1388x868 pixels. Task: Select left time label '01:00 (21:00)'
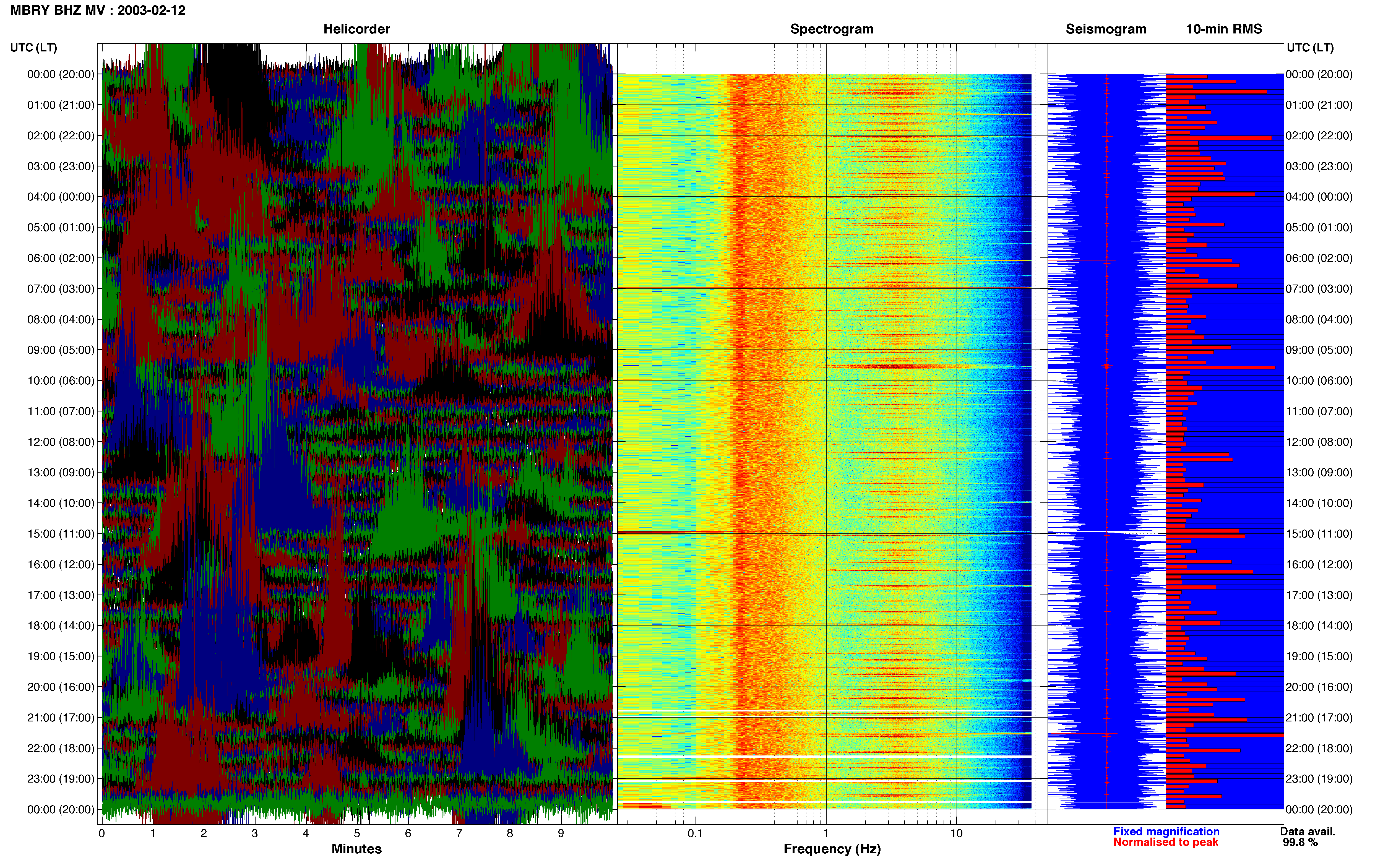click(x=60, y=105)
